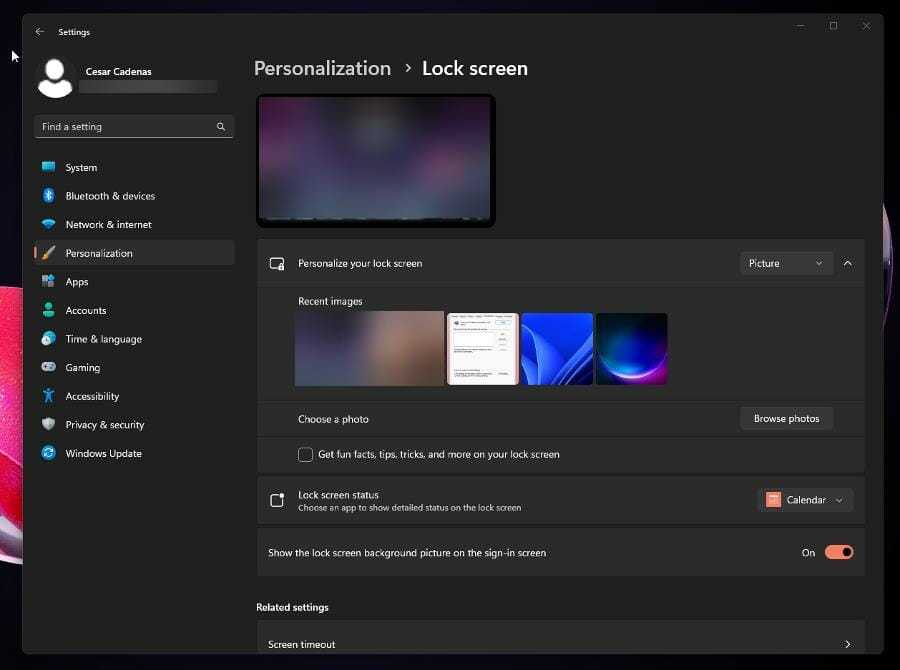900x670 pixels.
Task: Click the Calendar app icon in the status dropdown
Action: (x=773, y=499)
